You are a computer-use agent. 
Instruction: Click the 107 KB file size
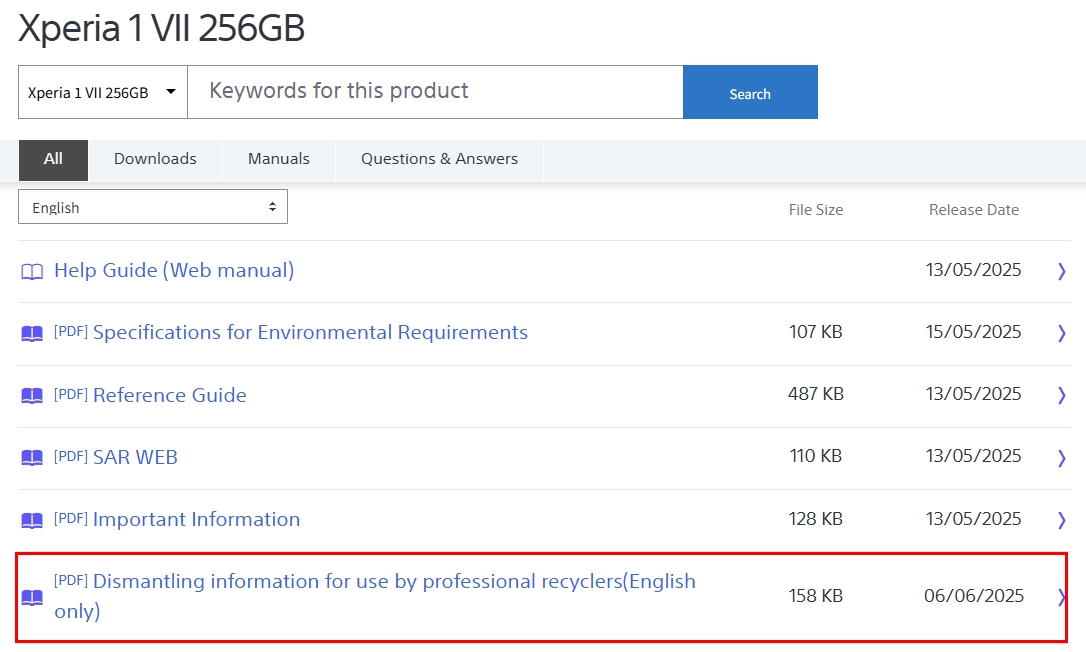[x=816, y=332]
